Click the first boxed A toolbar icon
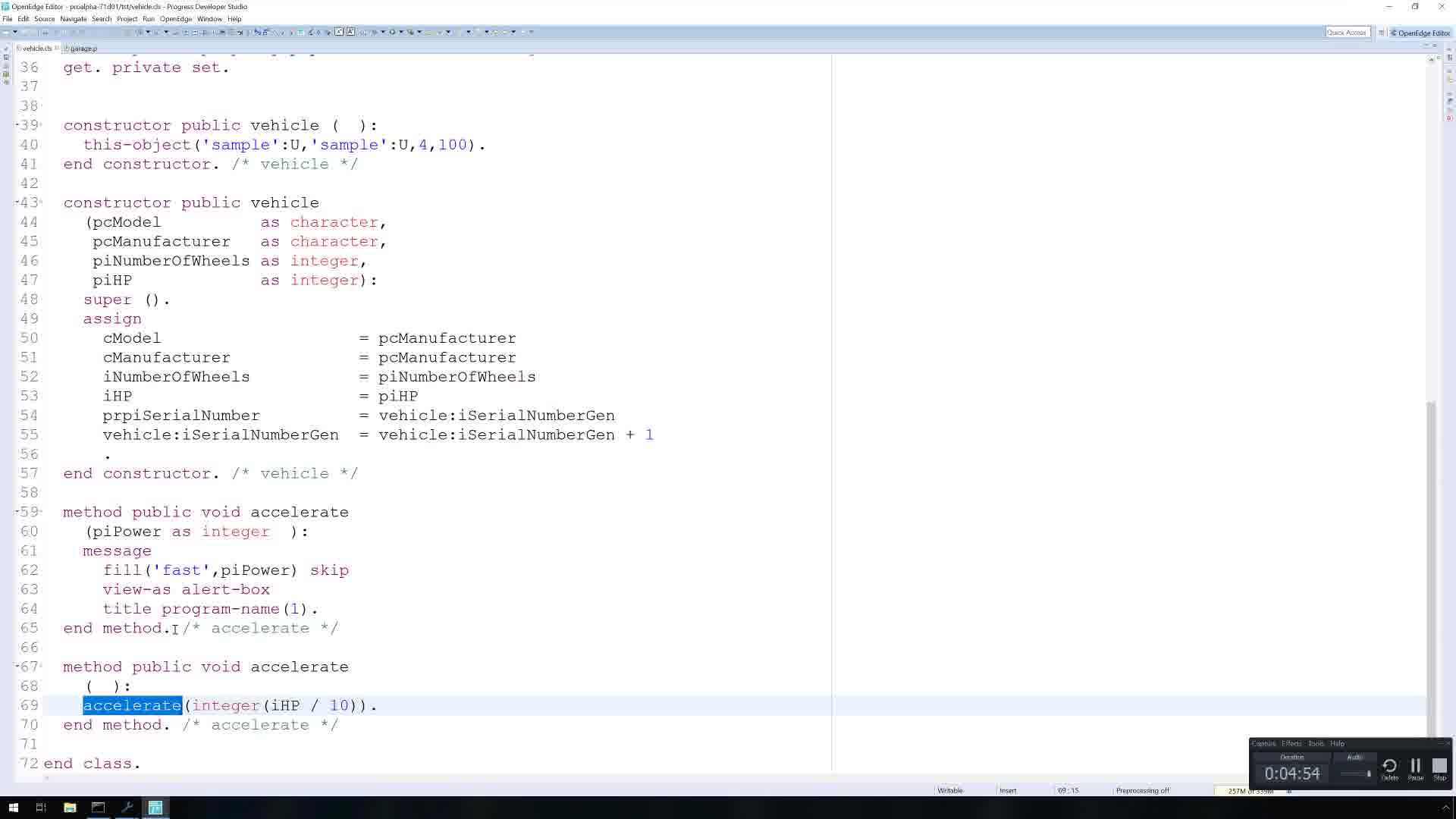 (x=339, y=32)
